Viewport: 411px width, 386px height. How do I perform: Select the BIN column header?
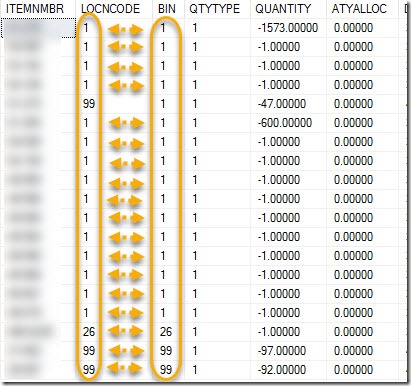click(x=167, y=9)
